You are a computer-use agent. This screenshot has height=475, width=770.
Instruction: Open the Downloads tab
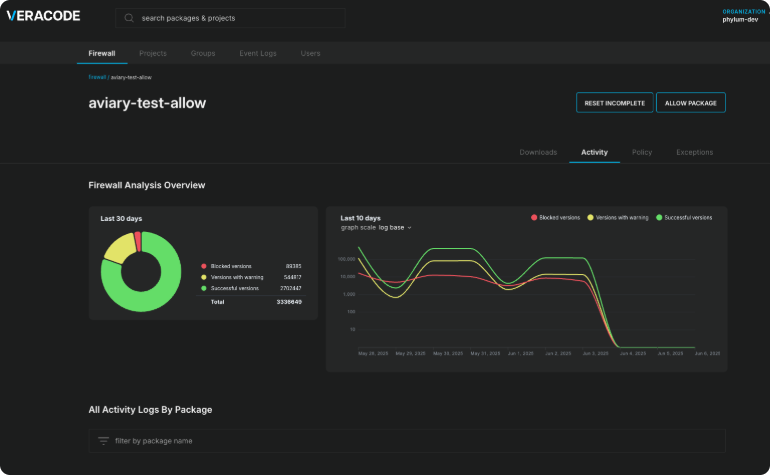(x=538, y=152)
